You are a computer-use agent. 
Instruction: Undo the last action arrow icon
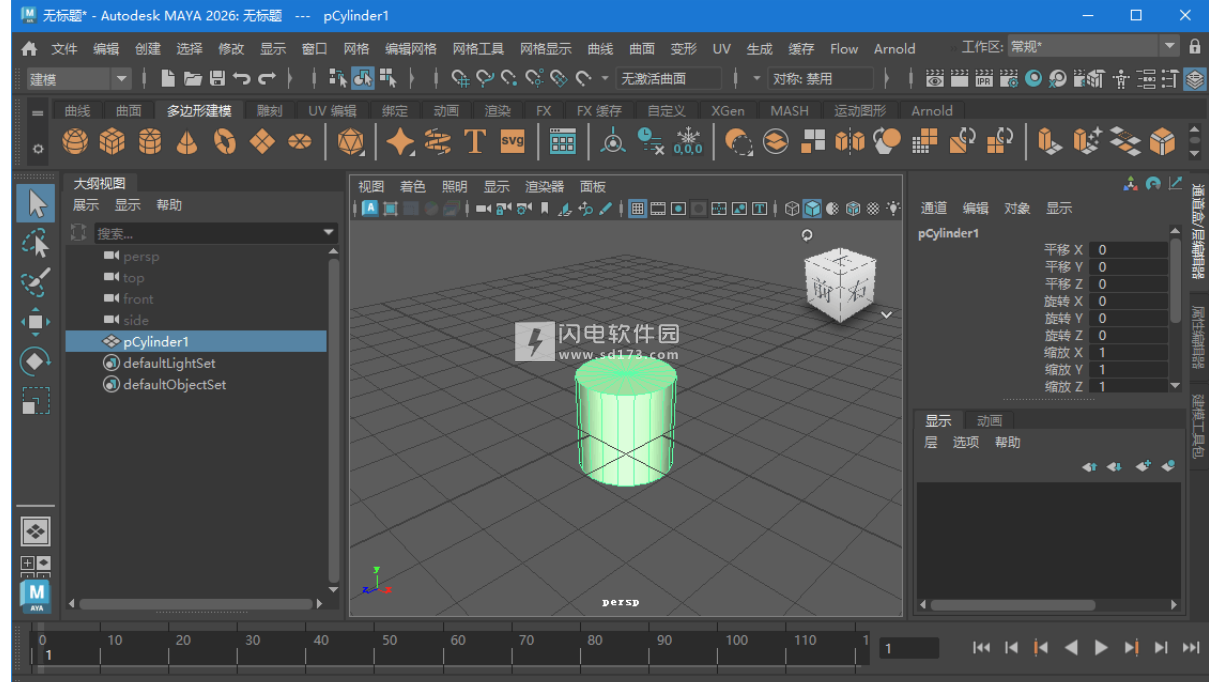[242, 78]
